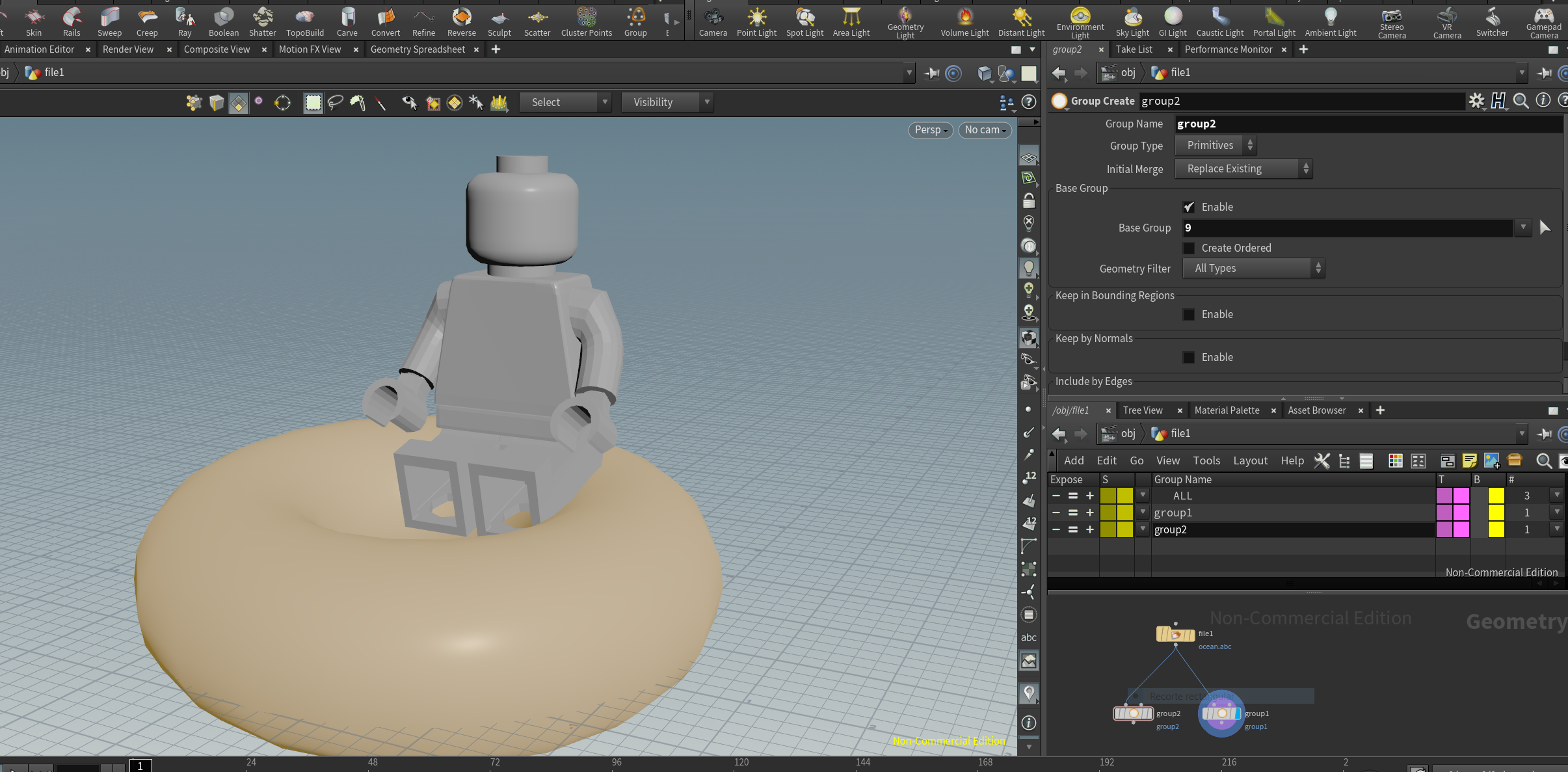Add a Point Light
The height and width of the screenshot is (772, 1568).
(x=756, y=21)
